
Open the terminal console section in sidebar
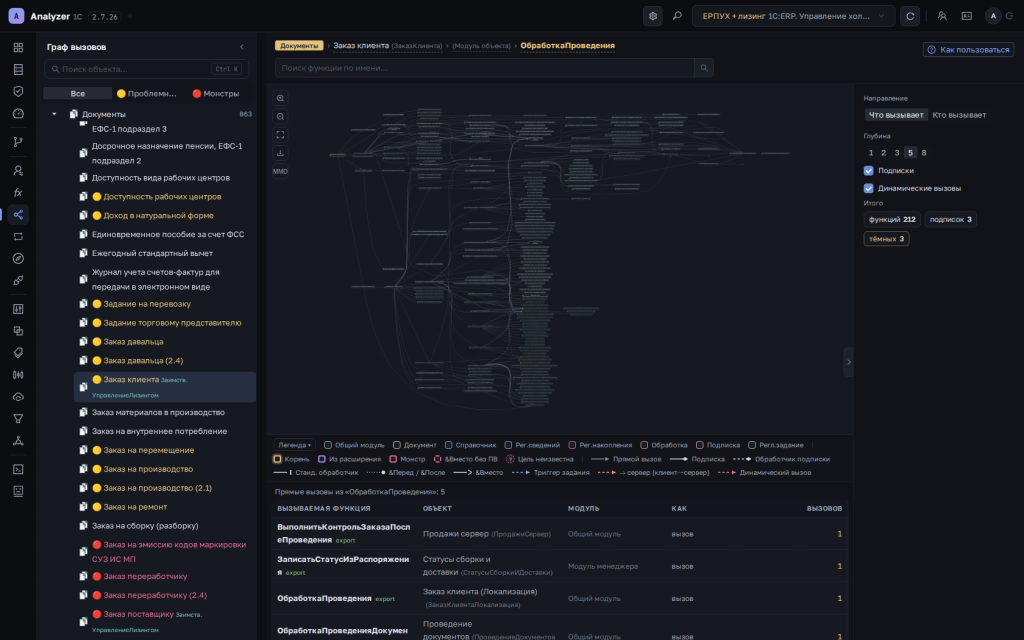coord(18,469)
